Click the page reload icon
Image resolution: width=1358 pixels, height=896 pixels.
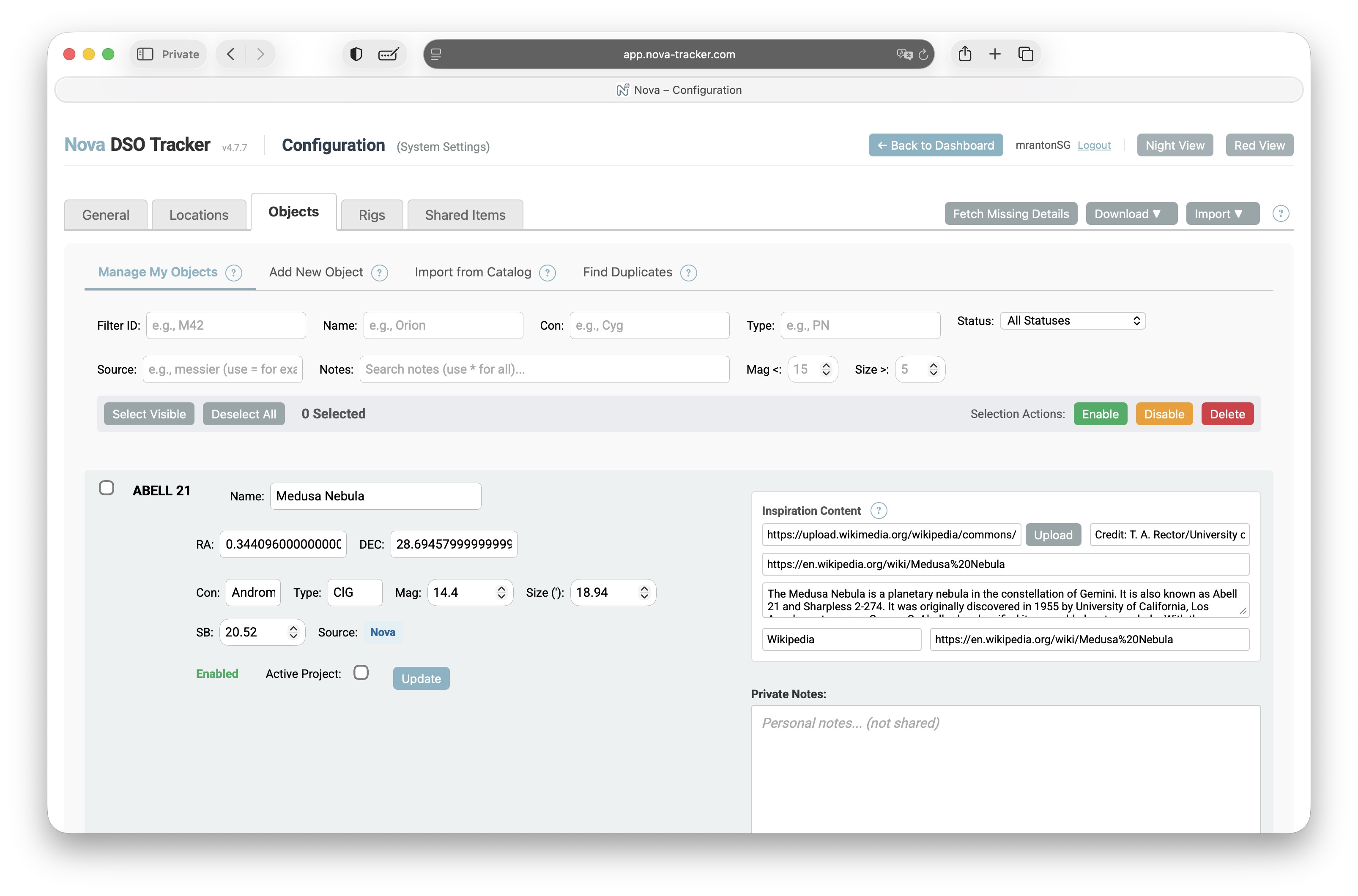[x=923, y=55]
